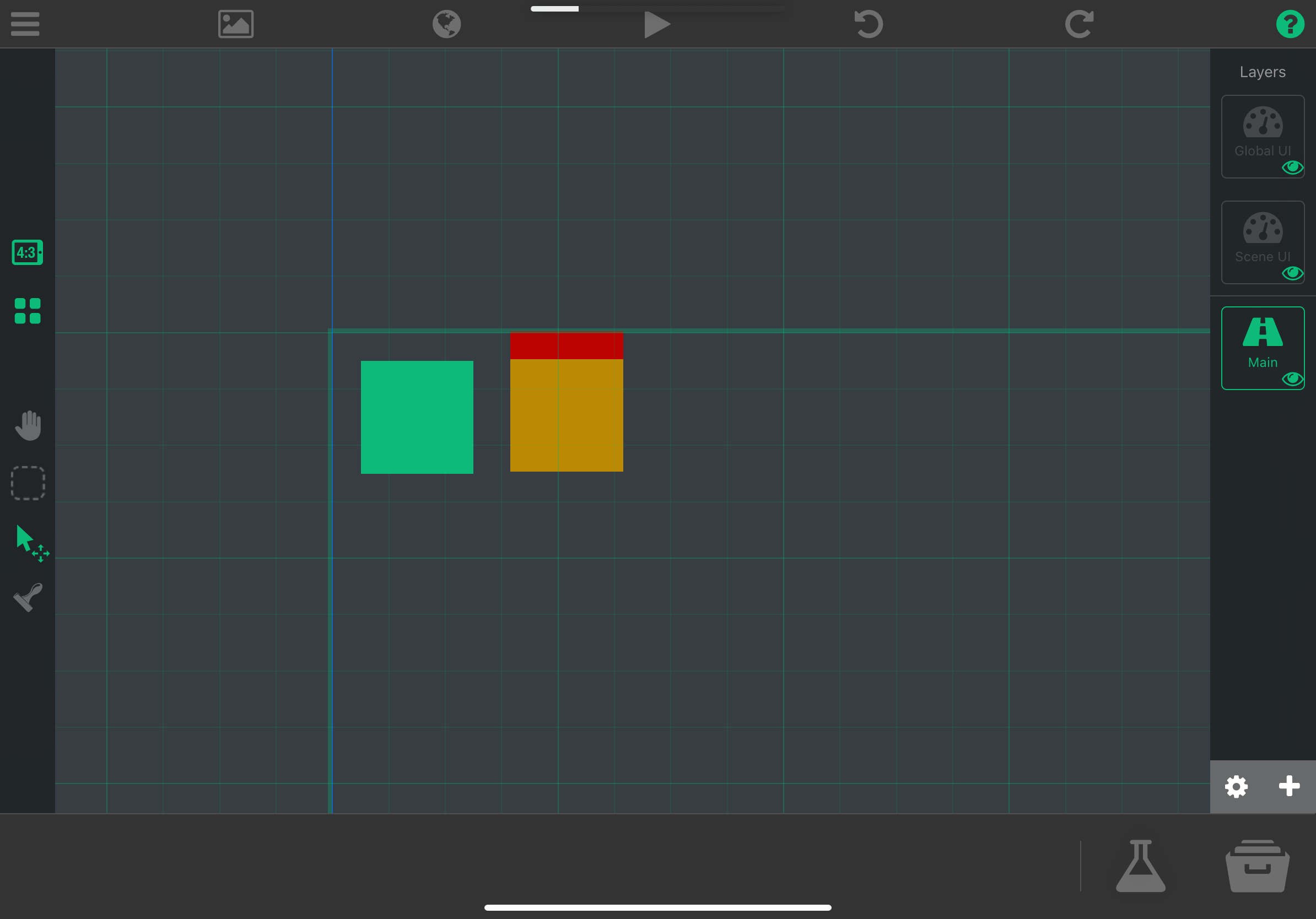Open the hamburger main menu
The width and height of the screenshot is (1316, 919).
[x=25, y=24]
